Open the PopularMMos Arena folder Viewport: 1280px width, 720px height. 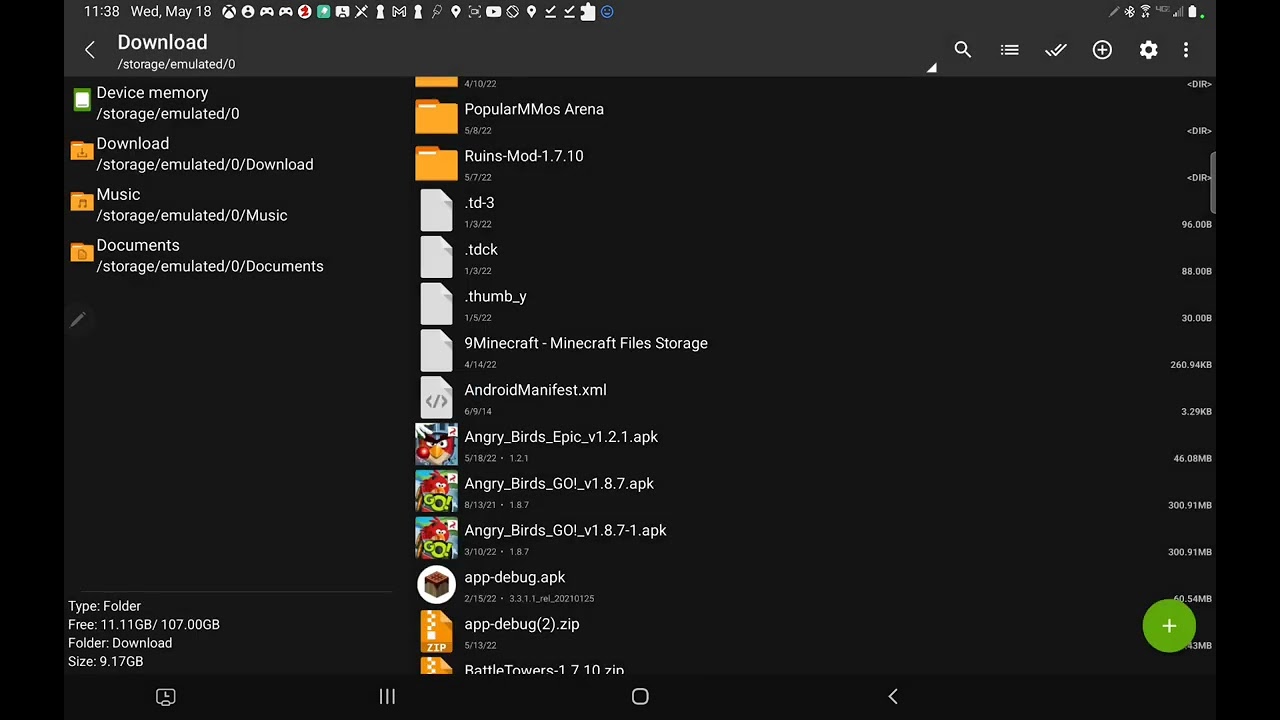pyautogui.click(x=812, y=118)
